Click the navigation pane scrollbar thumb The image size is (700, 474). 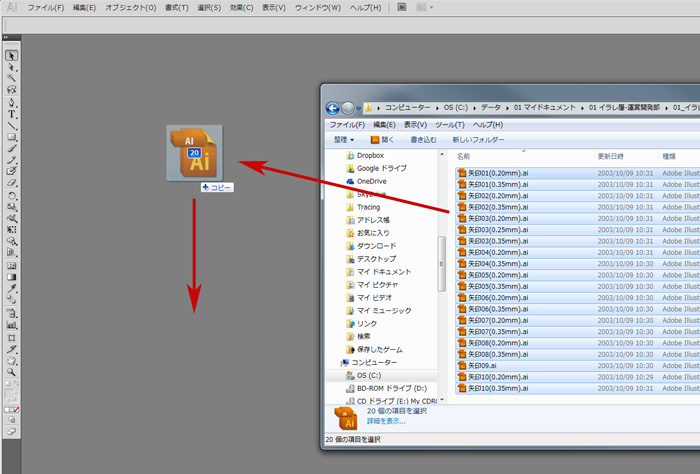coord(442,264)
